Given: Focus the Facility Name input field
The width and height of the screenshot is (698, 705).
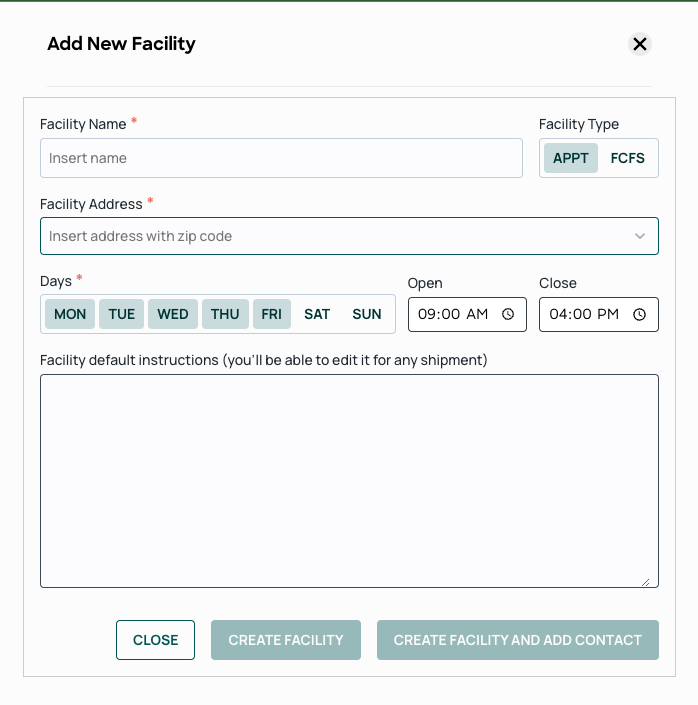Looking at the screenshot, I should [281, 158].
